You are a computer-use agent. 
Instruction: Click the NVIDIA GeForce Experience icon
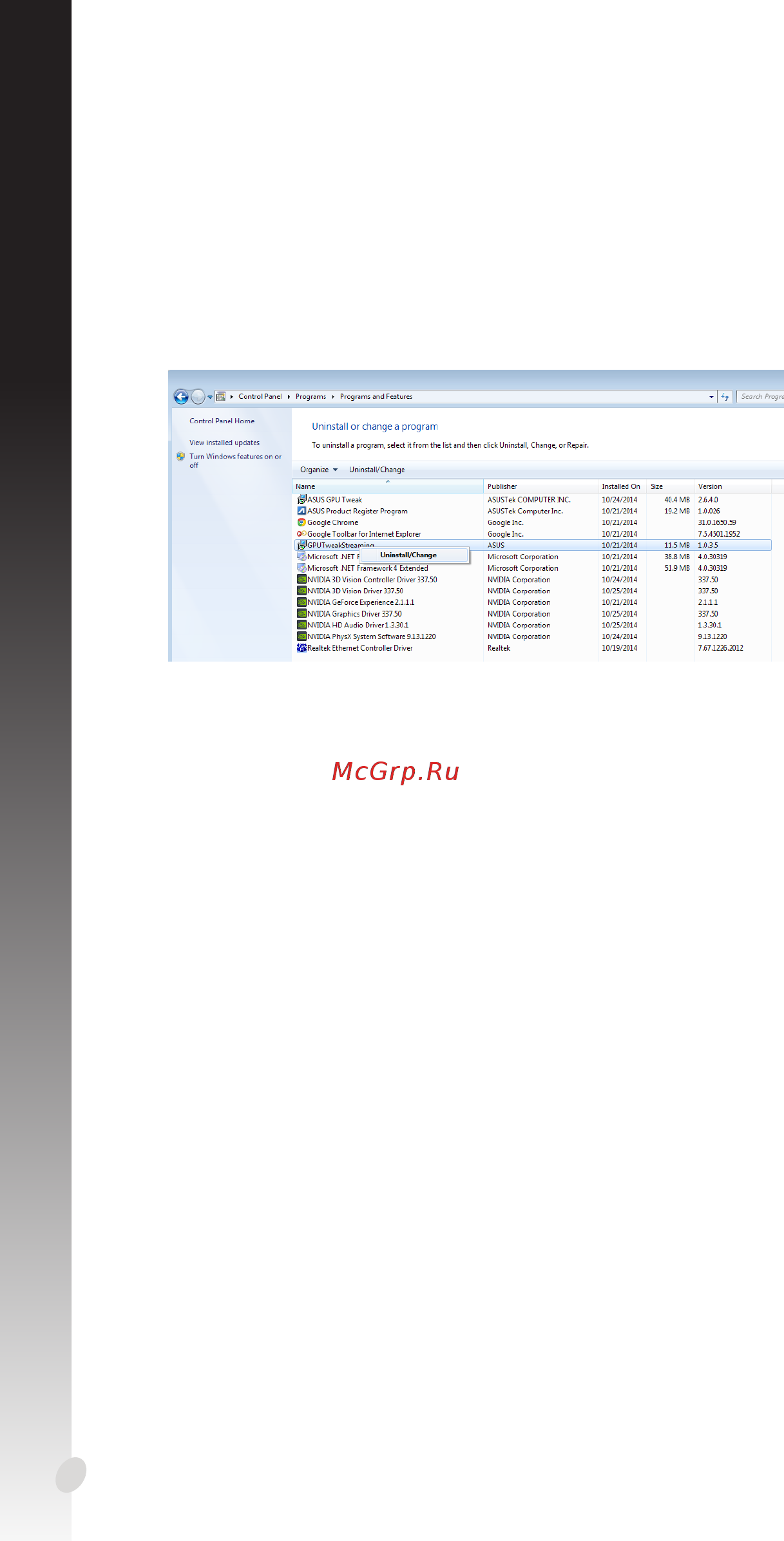[x=301, y=602]
